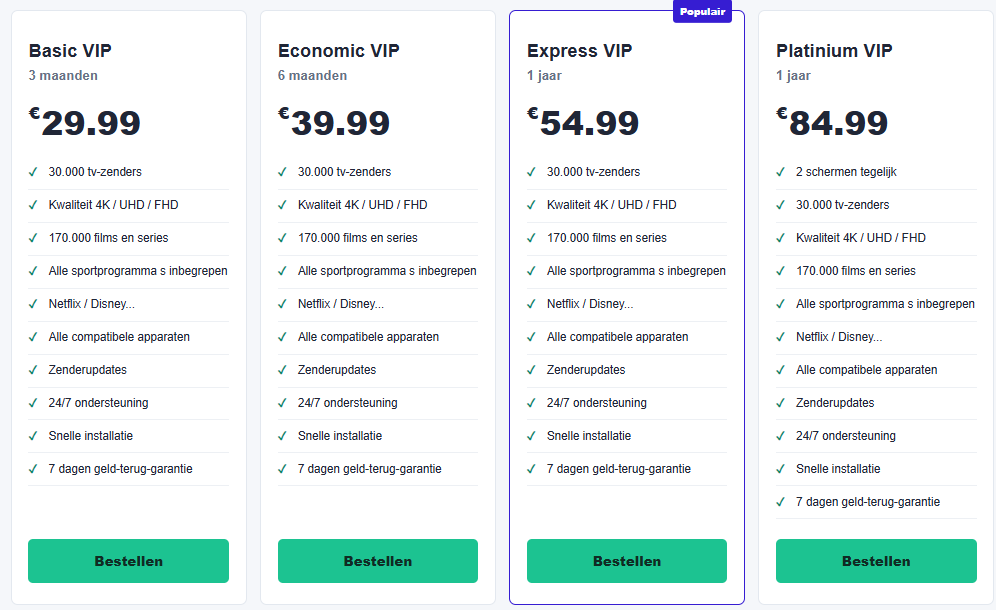Click the 3 maanden label under Basic VIP

coord(63,76)
